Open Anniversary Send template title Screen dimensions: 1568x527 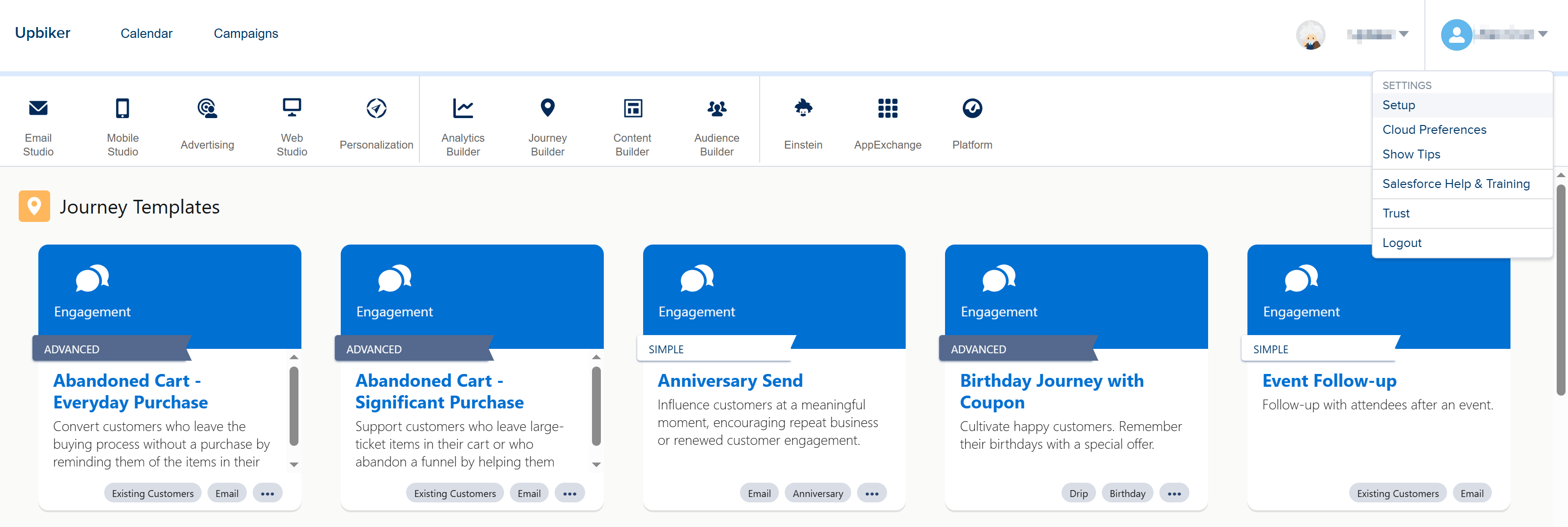point(730,381)
